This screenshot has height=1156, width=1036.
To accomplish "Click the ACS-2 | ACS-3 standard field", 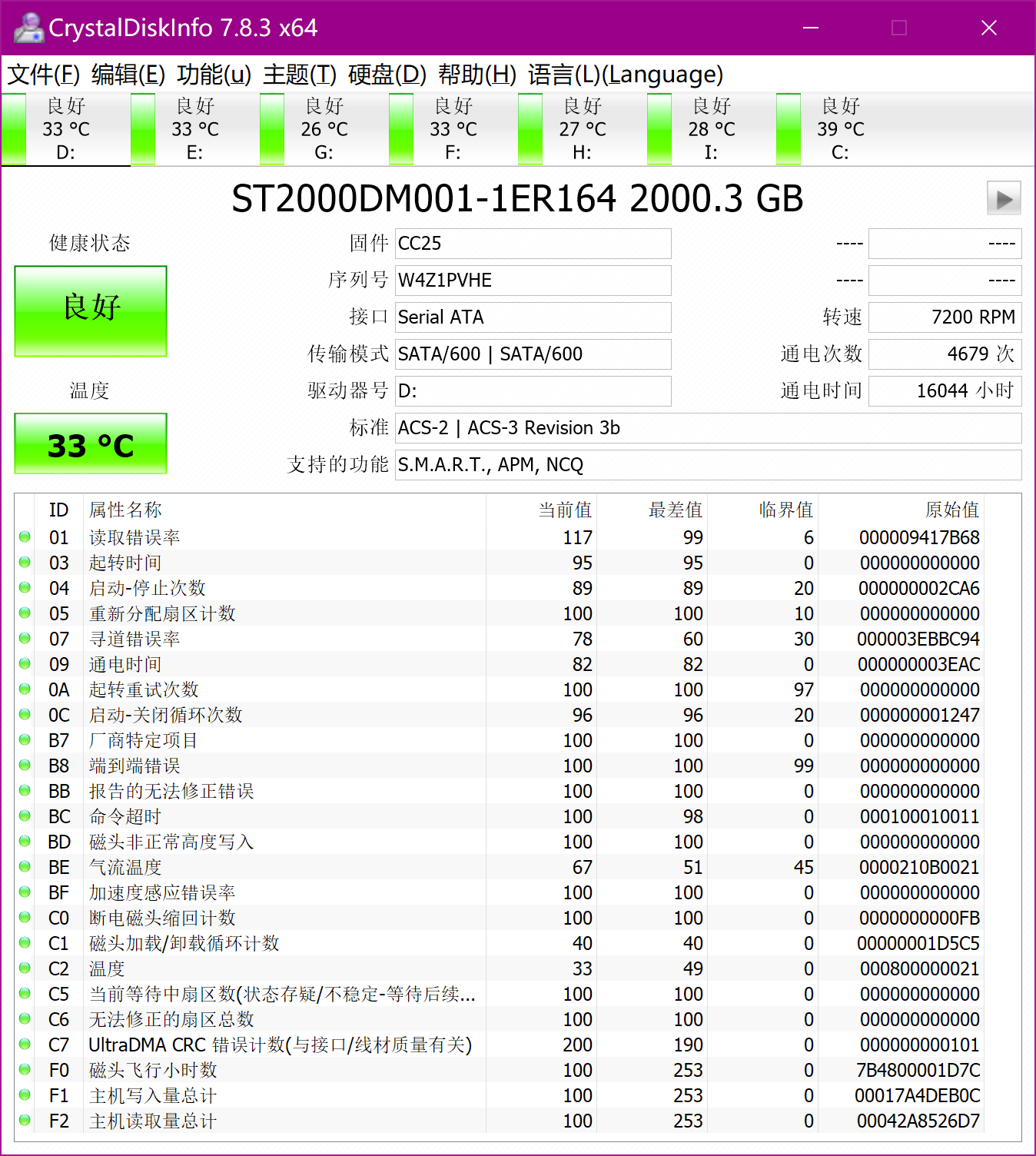I will tap(708, 428).
